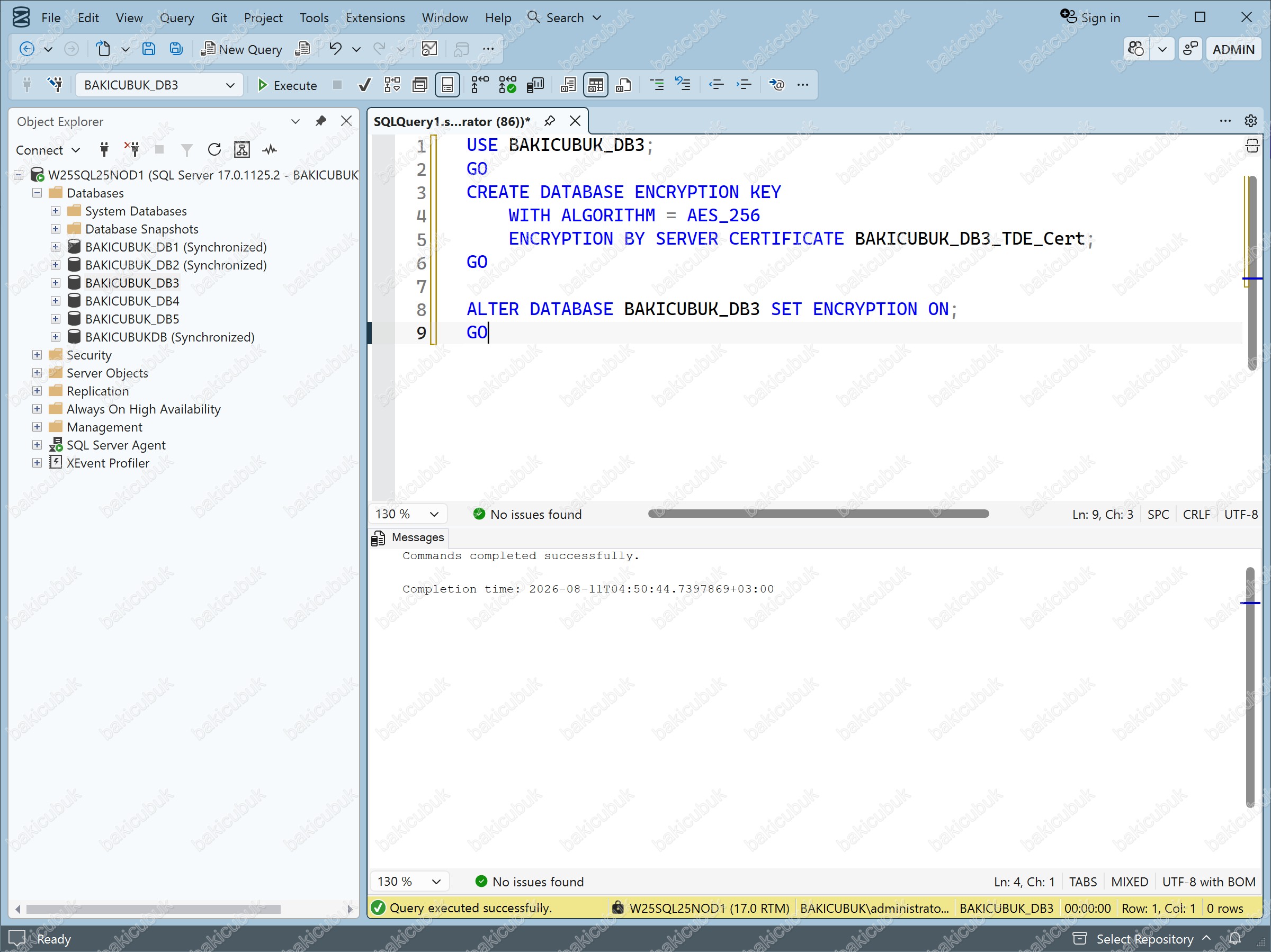Open the Extensions menu

375,18
